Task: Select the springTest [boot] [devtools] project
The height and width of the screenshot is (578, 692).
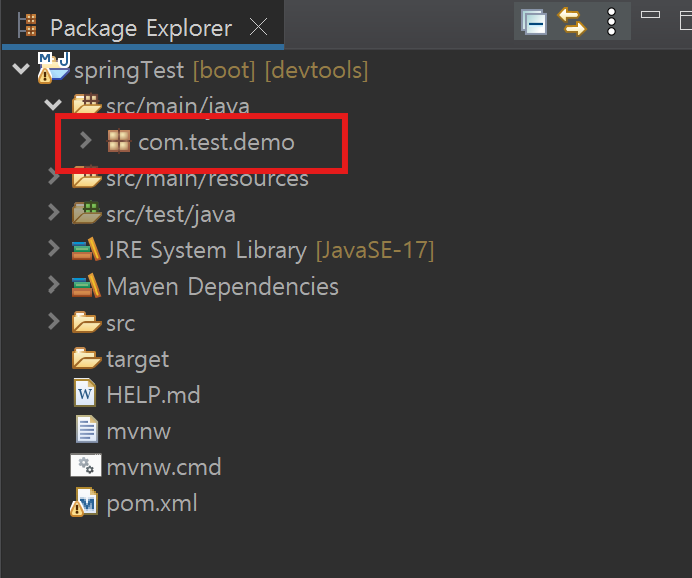Action: pyautogui.click(x=221, y=70)
